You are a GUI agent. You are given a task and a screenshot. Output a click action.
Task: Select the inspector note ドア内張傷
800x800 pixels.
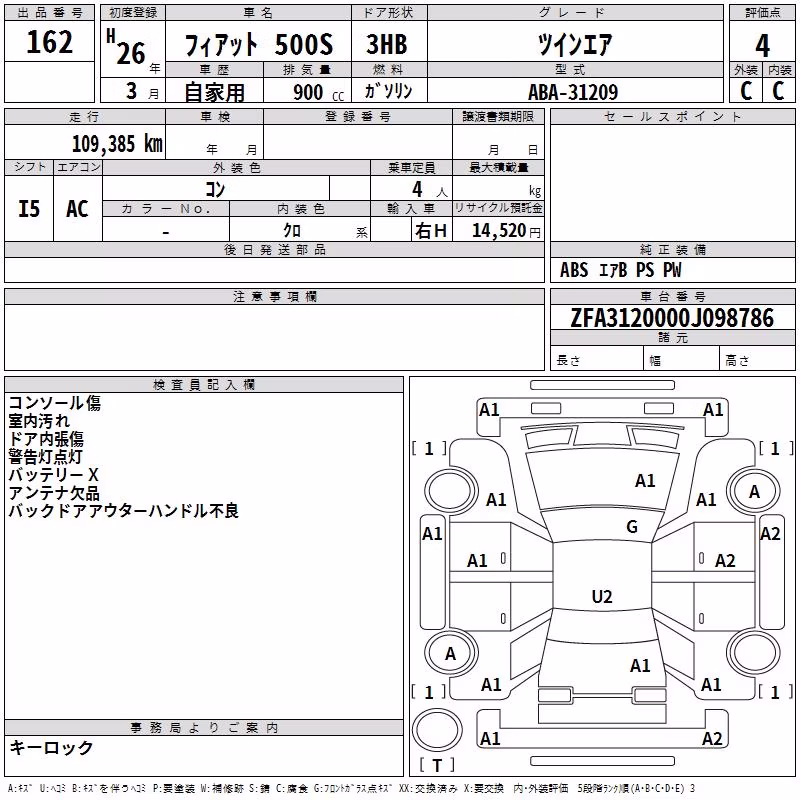pyautogui.click(x=46, y=439)
